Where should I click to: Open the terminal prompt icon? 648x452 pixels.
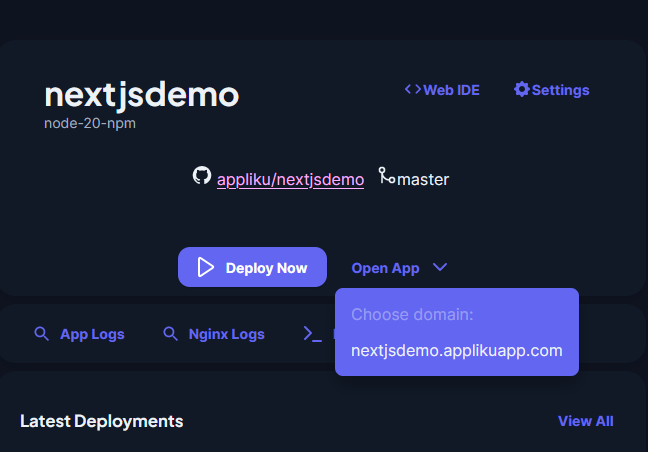pos(312,334)
